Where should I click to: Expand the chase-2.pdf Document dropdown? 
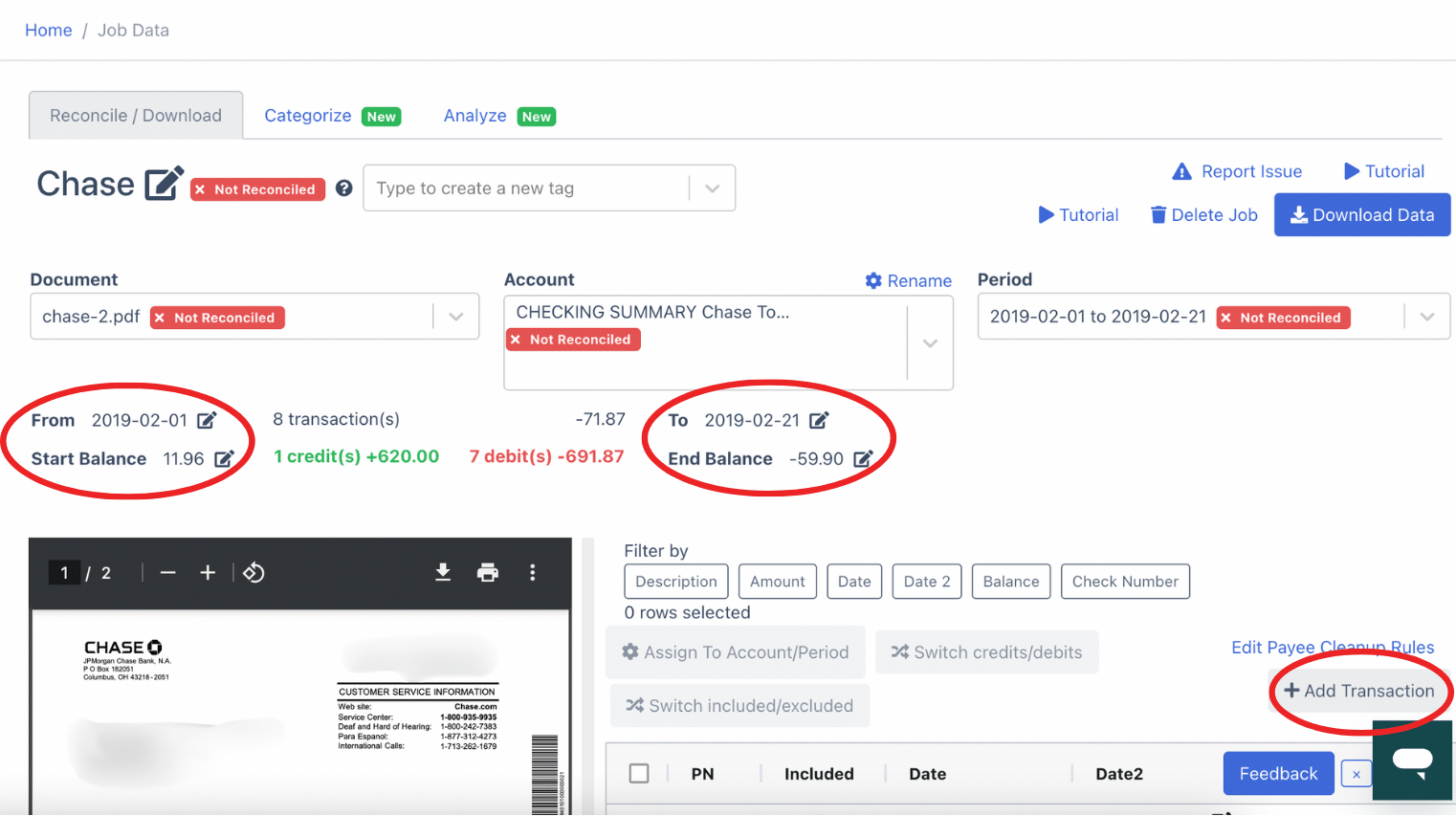[456, 317]
